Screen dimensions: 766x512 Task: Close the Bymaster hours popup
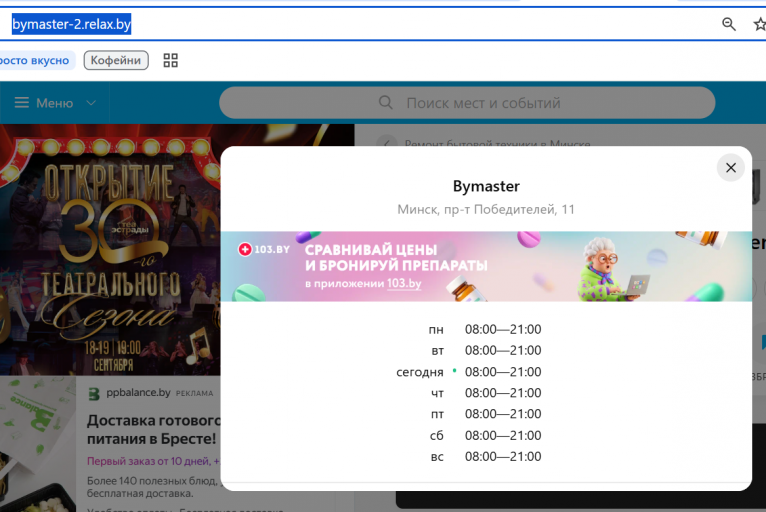(x=730, y=168)
